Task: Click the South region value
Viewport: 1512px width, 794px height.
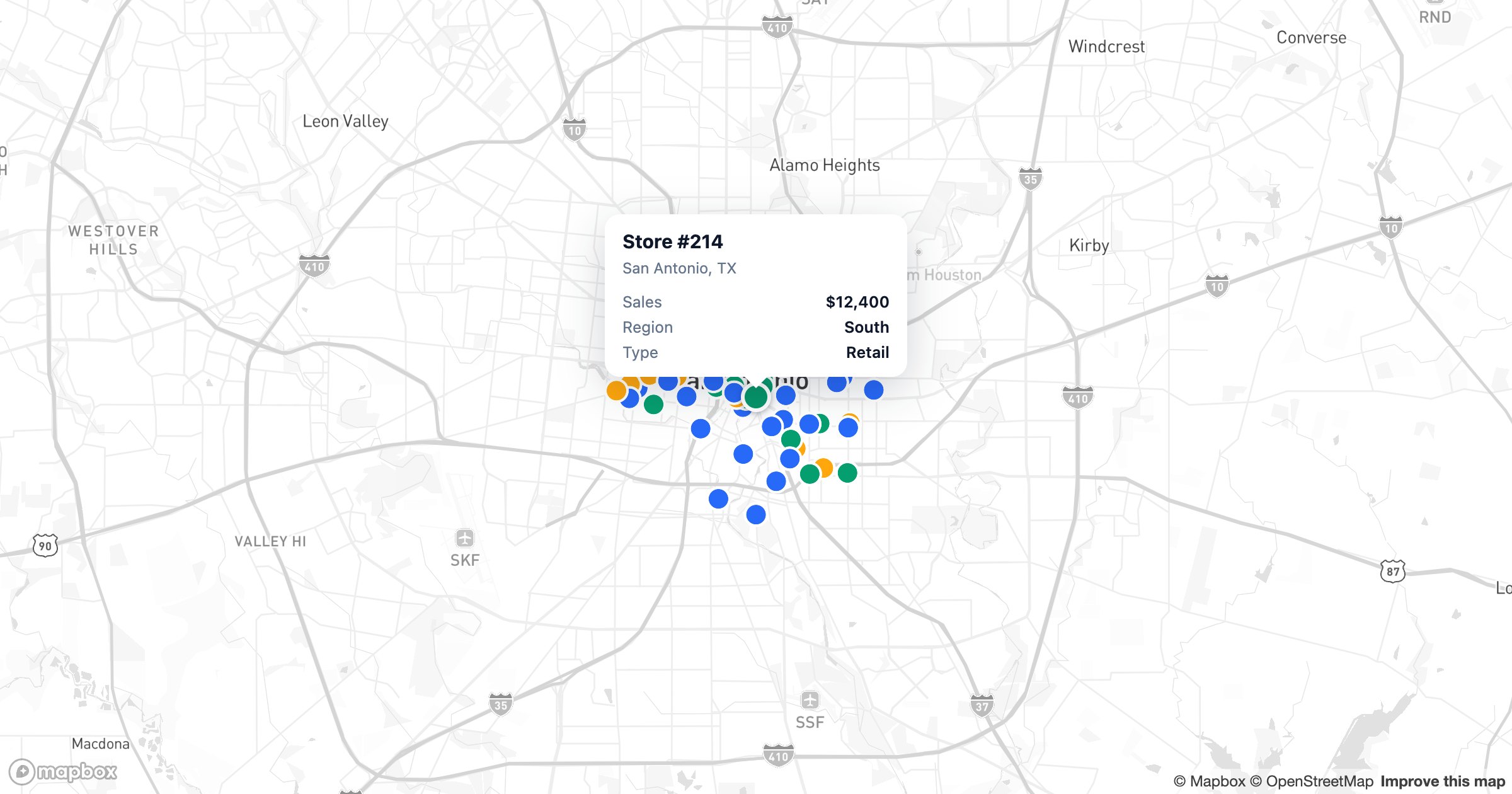Action: [x=867, y=327]
